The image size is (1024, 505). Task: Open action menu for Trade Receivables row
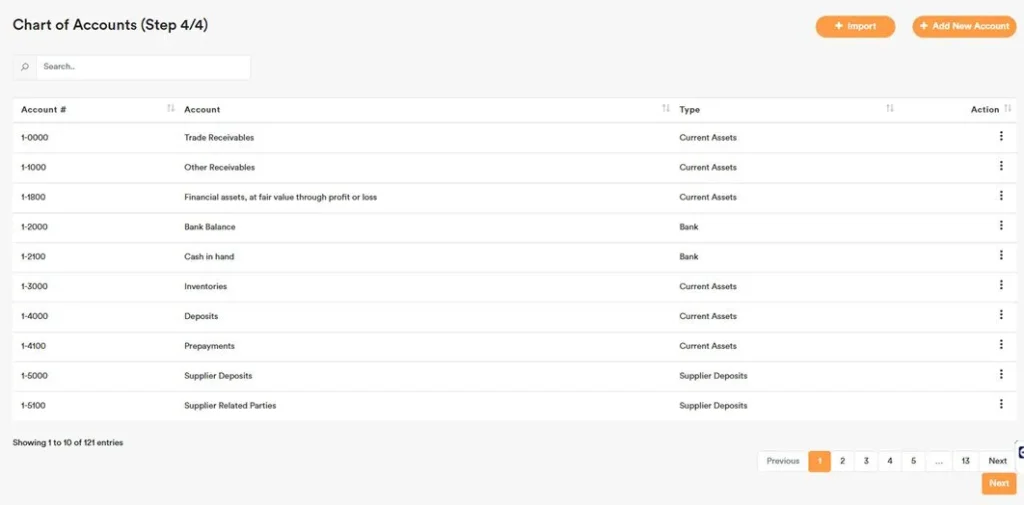point(1000,137)
